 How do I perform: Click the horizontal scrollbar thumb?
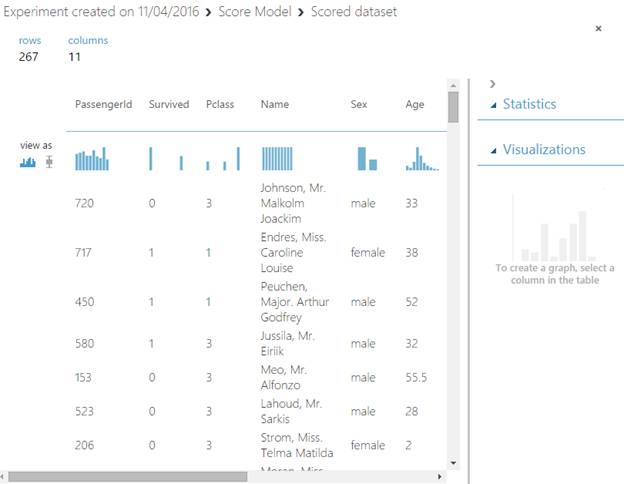click(x=127, y=476)
